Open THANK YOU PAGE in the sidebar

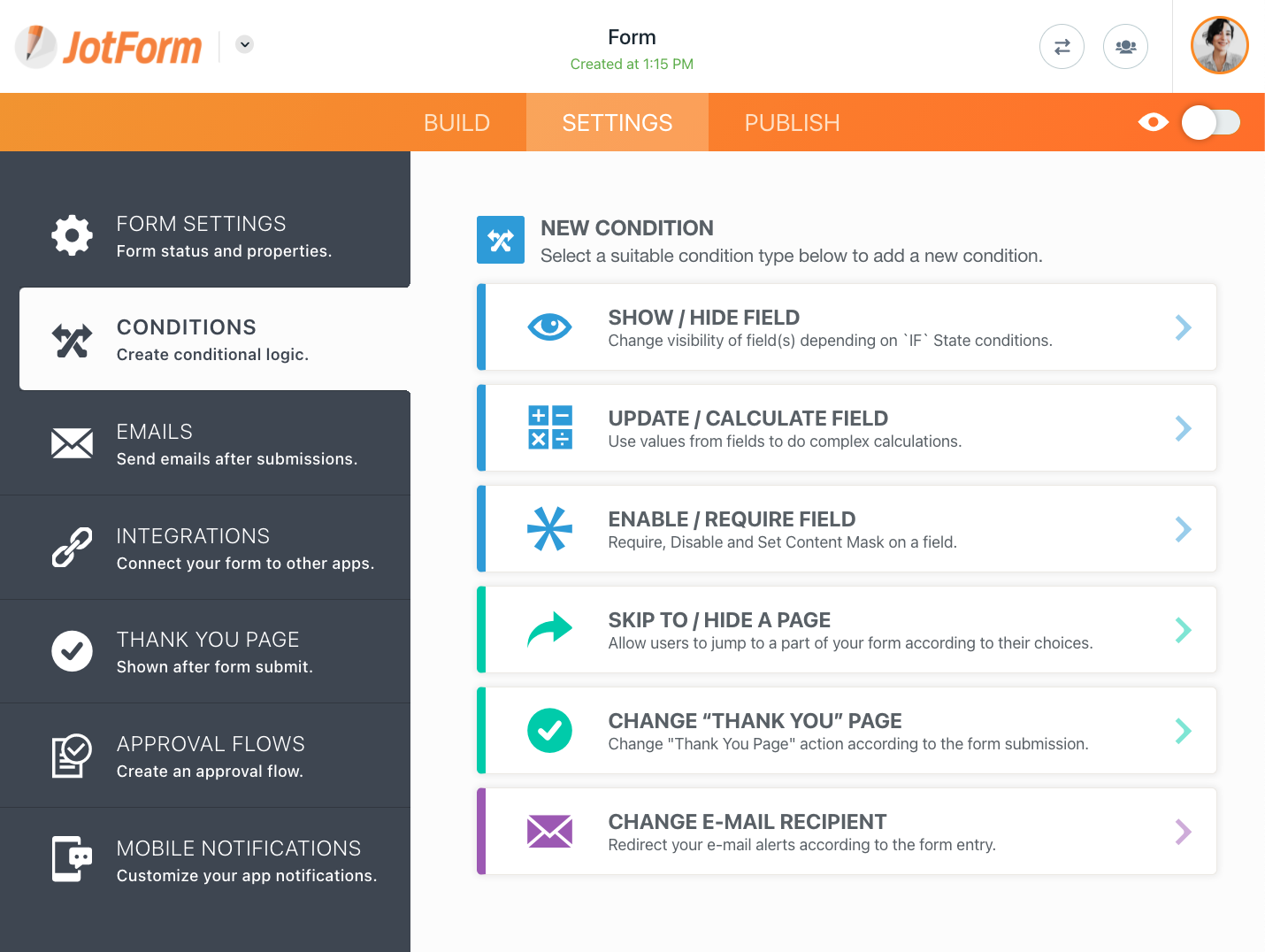205,651
